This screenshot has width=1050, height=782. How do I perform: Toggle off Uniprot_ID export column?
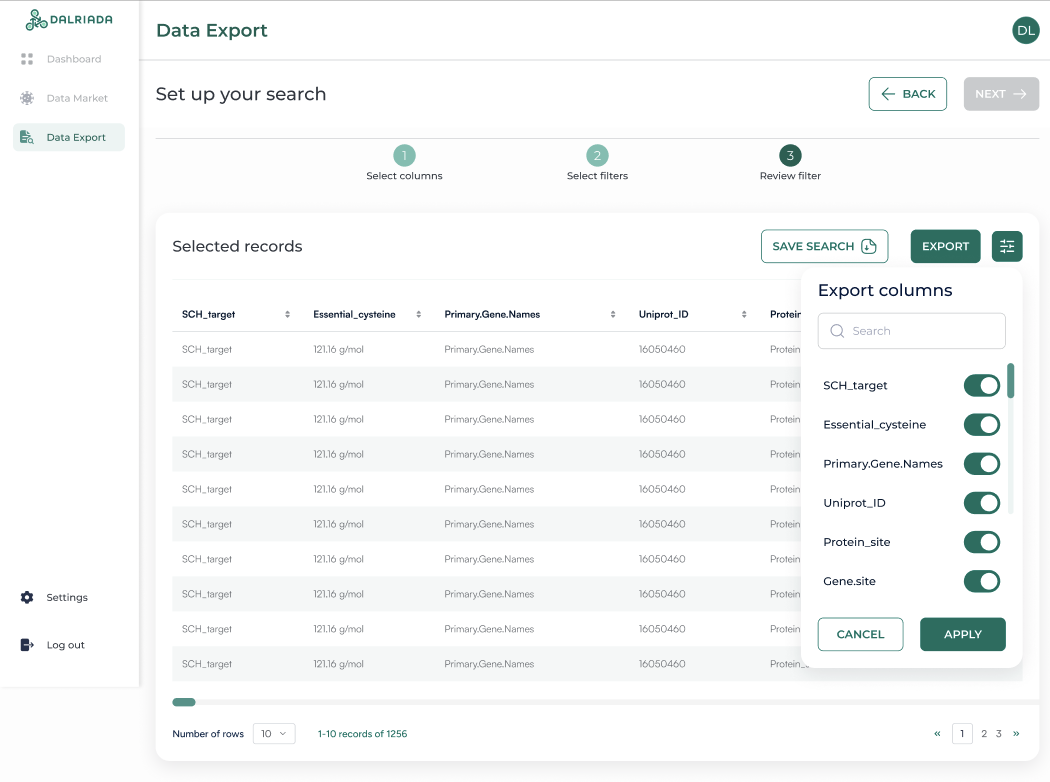point(982,503)
